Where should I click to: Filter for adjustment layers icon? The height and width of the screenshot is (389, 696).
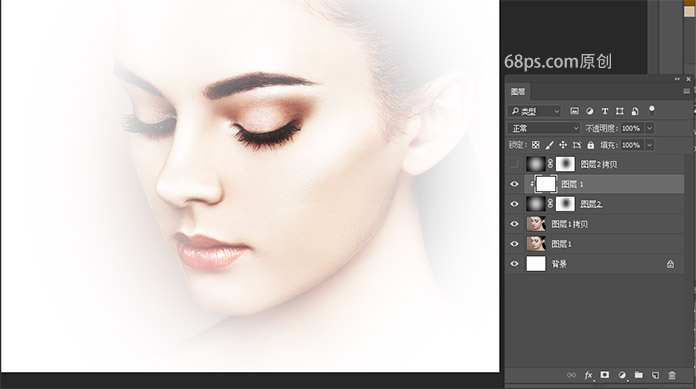(x=589, y=111)
